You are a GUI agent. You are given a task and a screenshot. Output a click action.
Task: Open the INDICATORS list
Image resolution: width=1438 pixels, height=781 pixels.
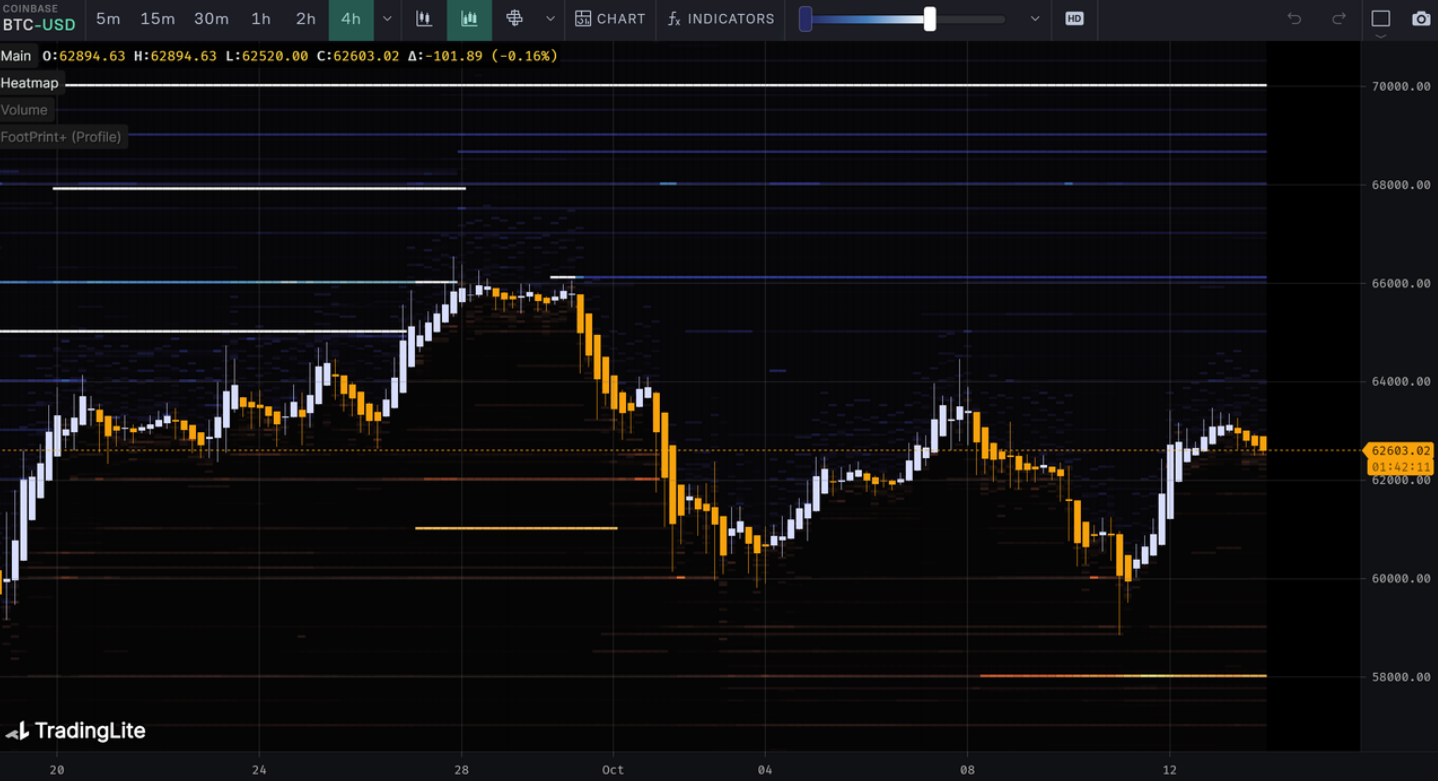[720, 19]
